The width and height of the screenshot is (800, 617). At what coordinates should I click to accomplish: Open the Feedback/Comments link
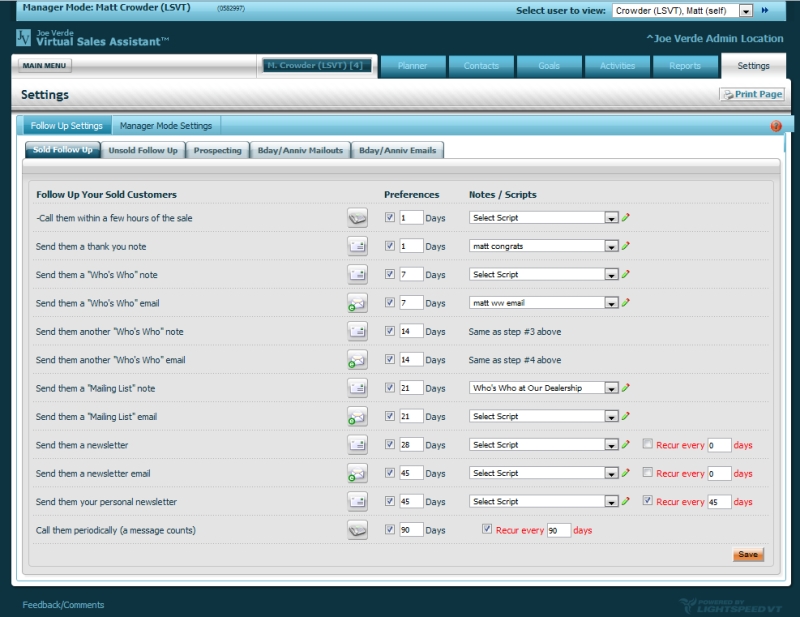point(63,605)
